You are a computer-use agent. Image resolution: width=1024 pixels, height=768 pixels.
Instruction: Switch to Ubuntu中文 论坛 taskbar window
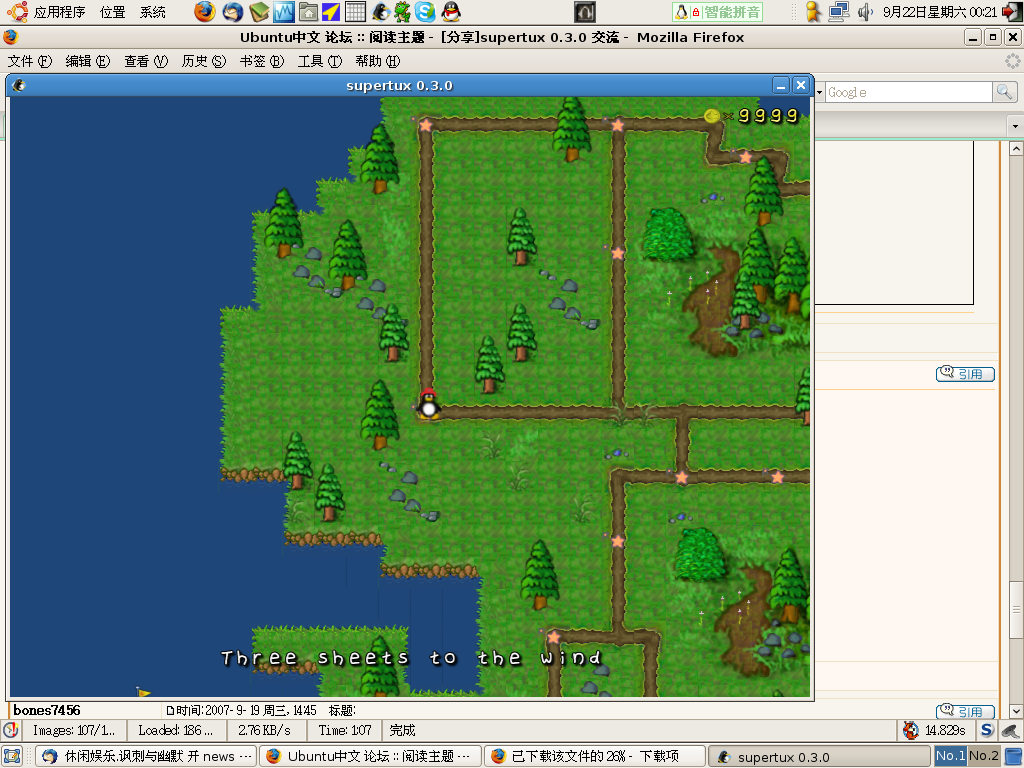[370, 756]
